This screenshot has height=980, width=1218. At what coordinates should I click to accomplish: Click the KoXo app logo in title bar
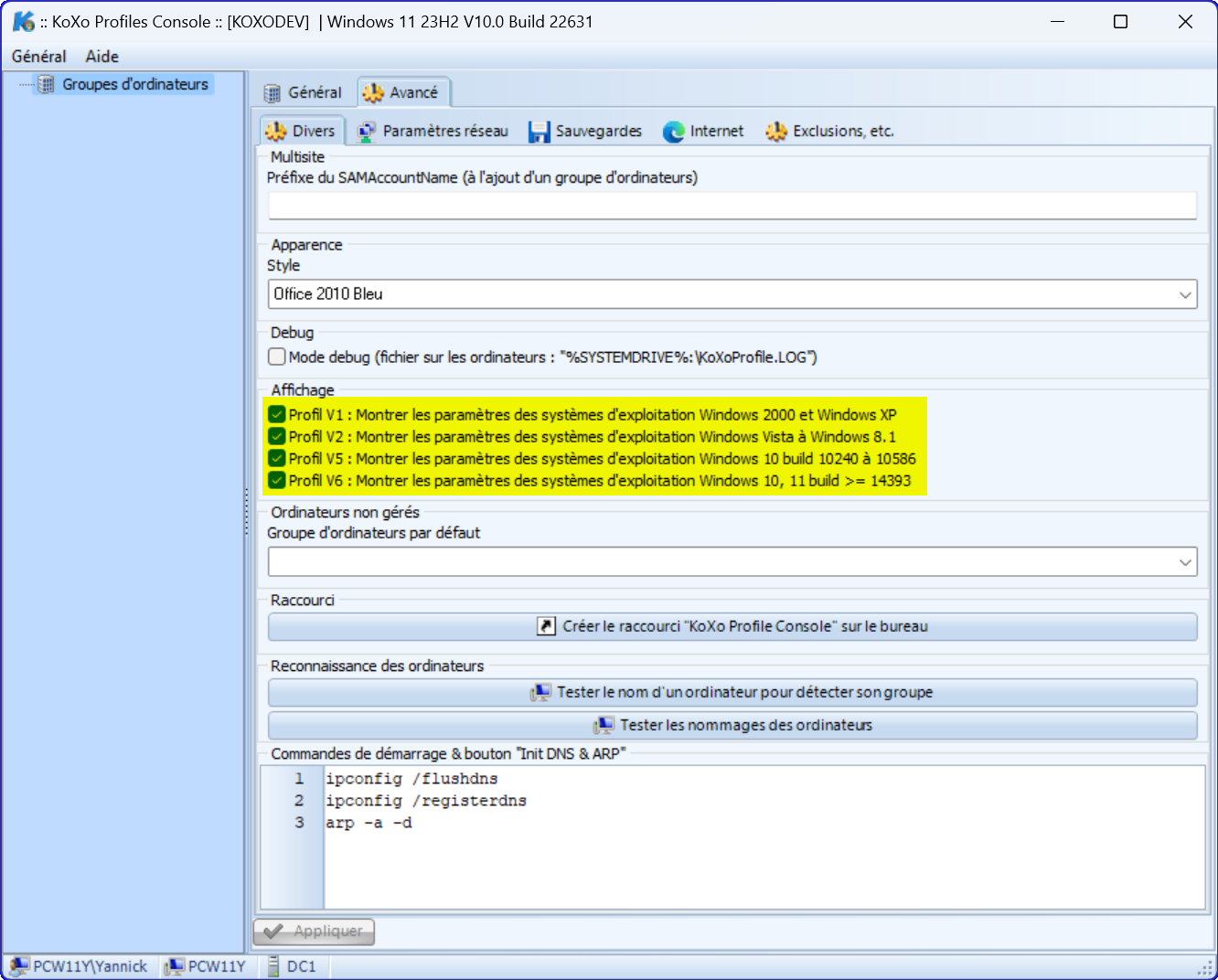coord(23,21)
